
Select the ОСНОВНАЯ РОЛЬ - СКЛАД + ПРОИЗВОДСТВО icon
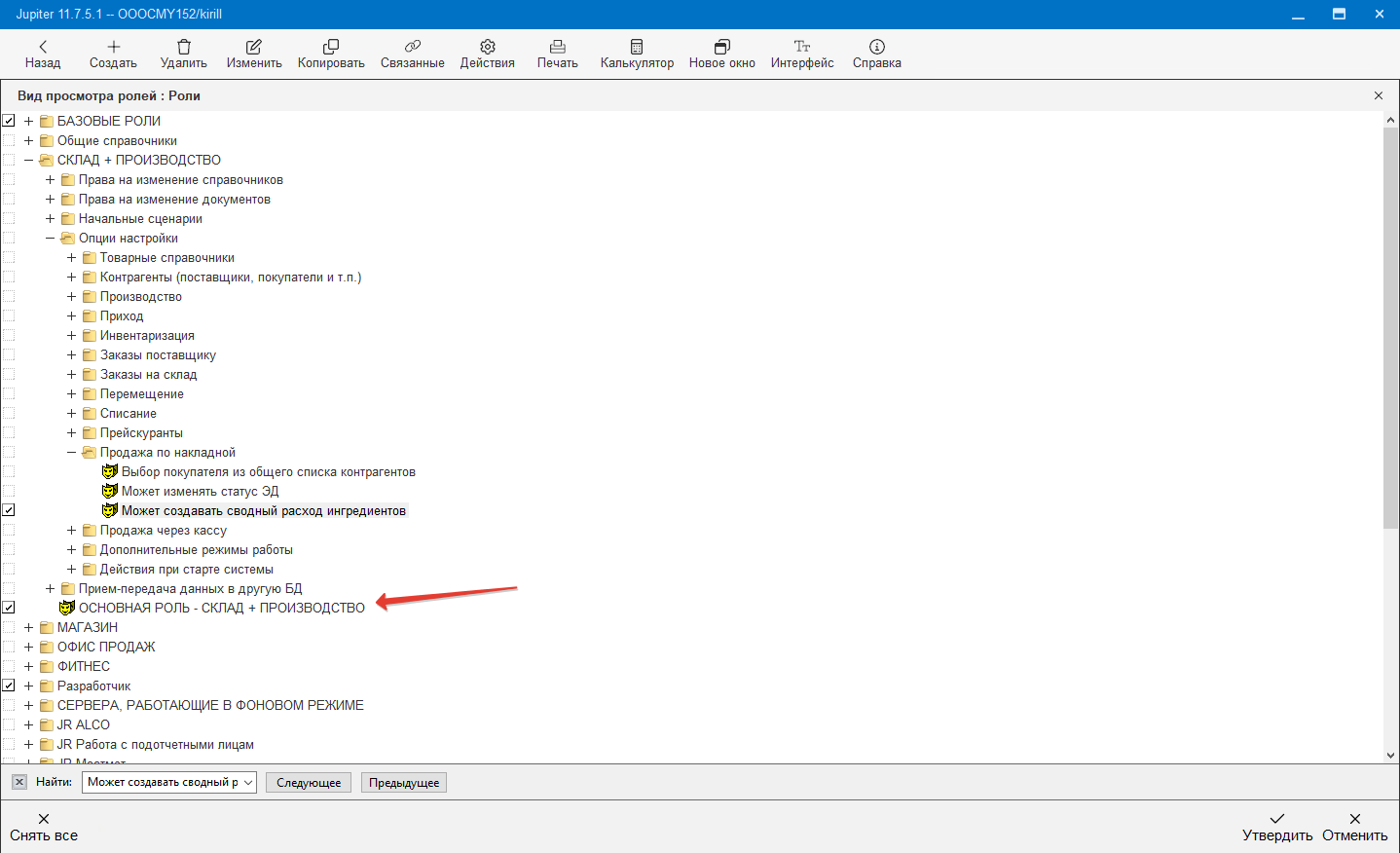tap(67, 608)
